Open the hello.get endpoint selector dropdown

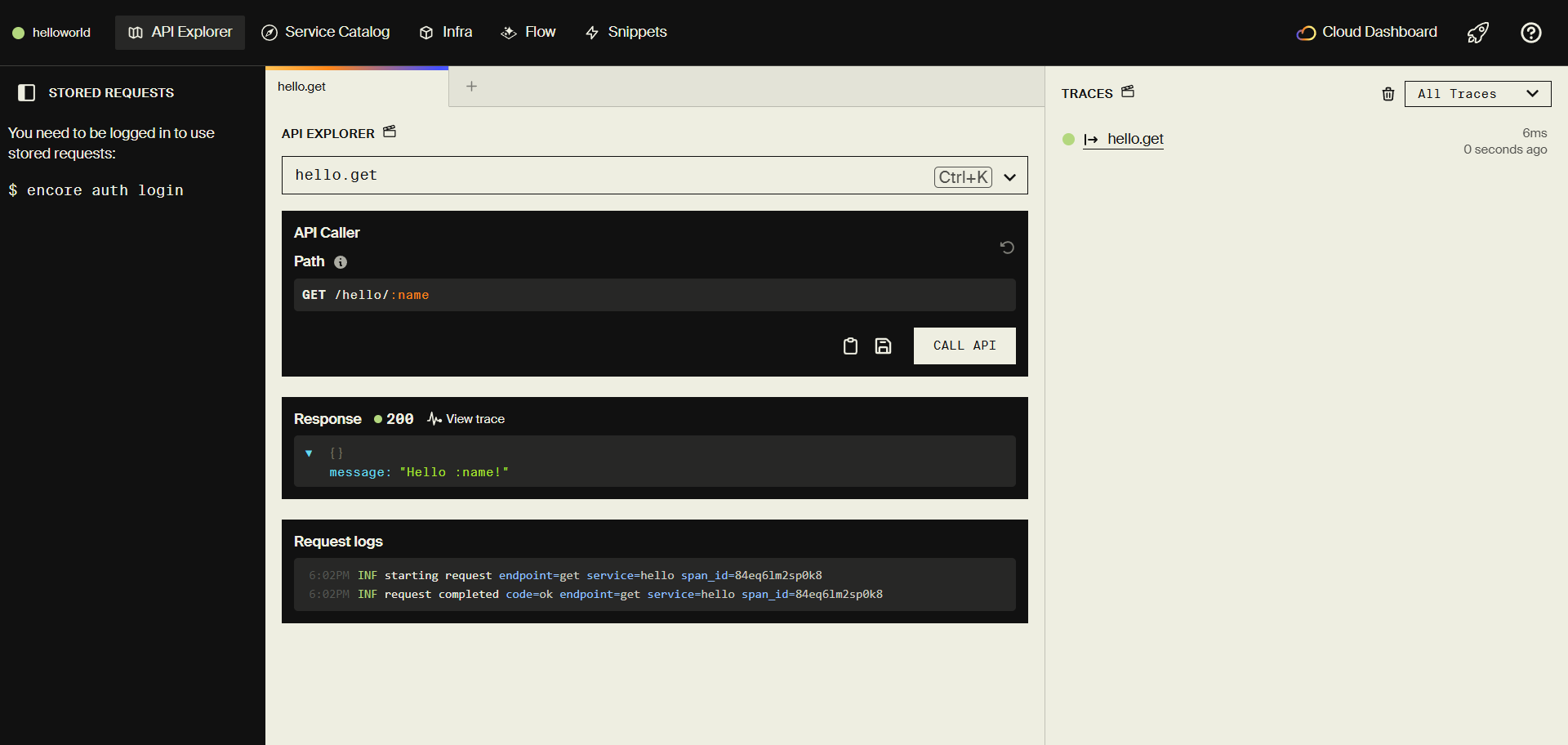pyautogui.click(x=655, y=176)
